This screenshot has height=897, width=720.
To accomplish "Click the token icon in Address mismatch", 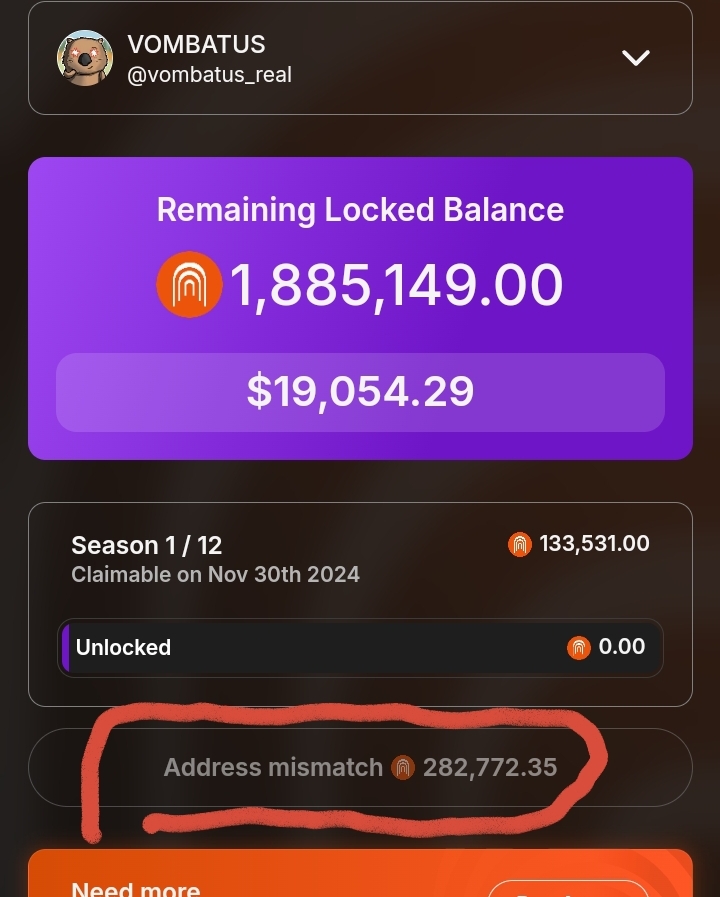I will tap(403, 768).
